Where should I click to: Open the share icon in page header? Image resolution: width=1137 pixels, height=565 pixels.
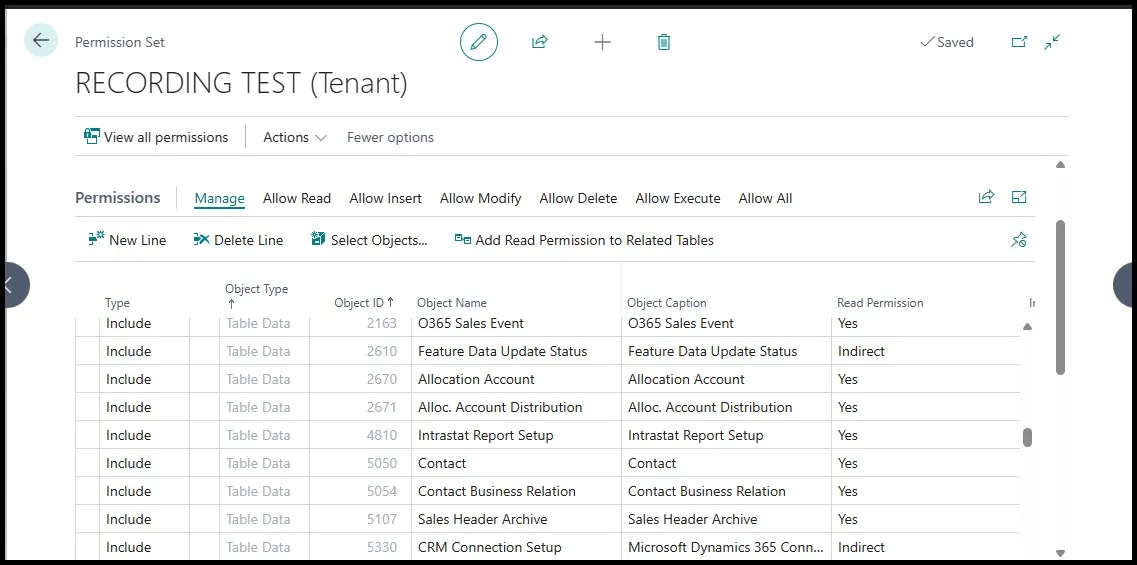(x=539, y=42)
